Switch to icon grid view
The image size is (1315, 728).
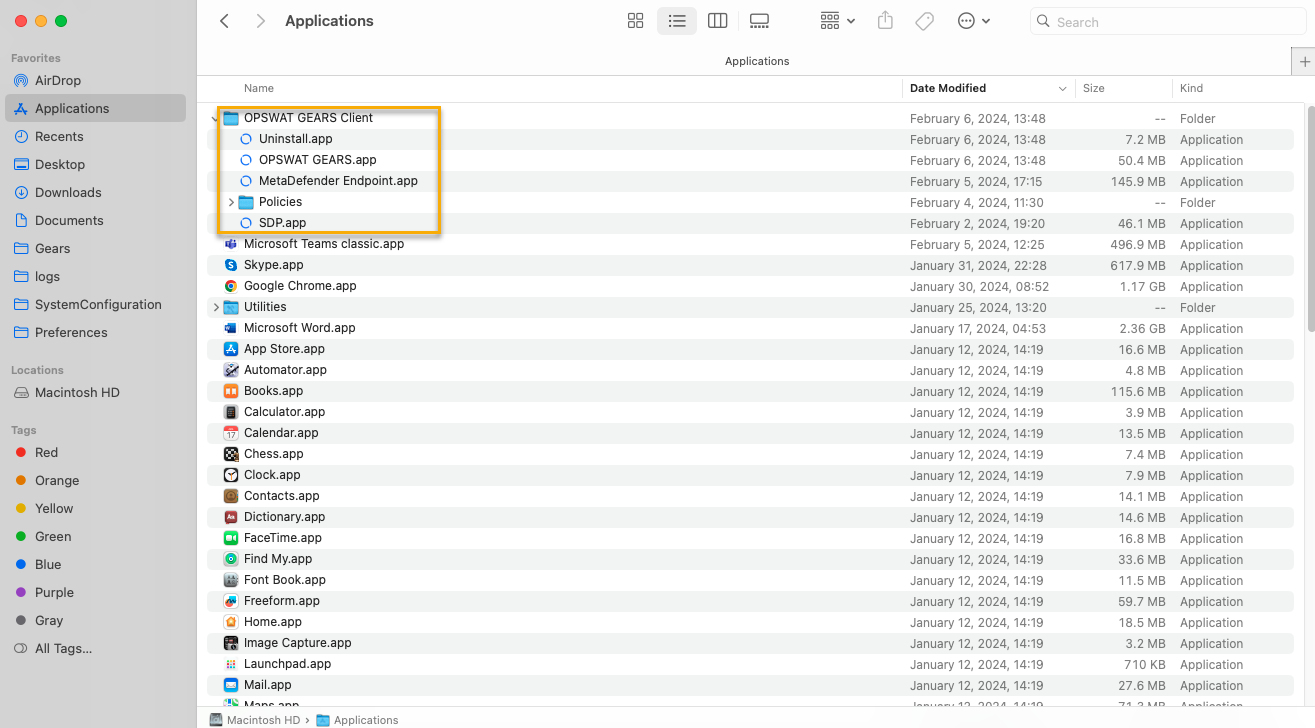(x=635, y=21)
